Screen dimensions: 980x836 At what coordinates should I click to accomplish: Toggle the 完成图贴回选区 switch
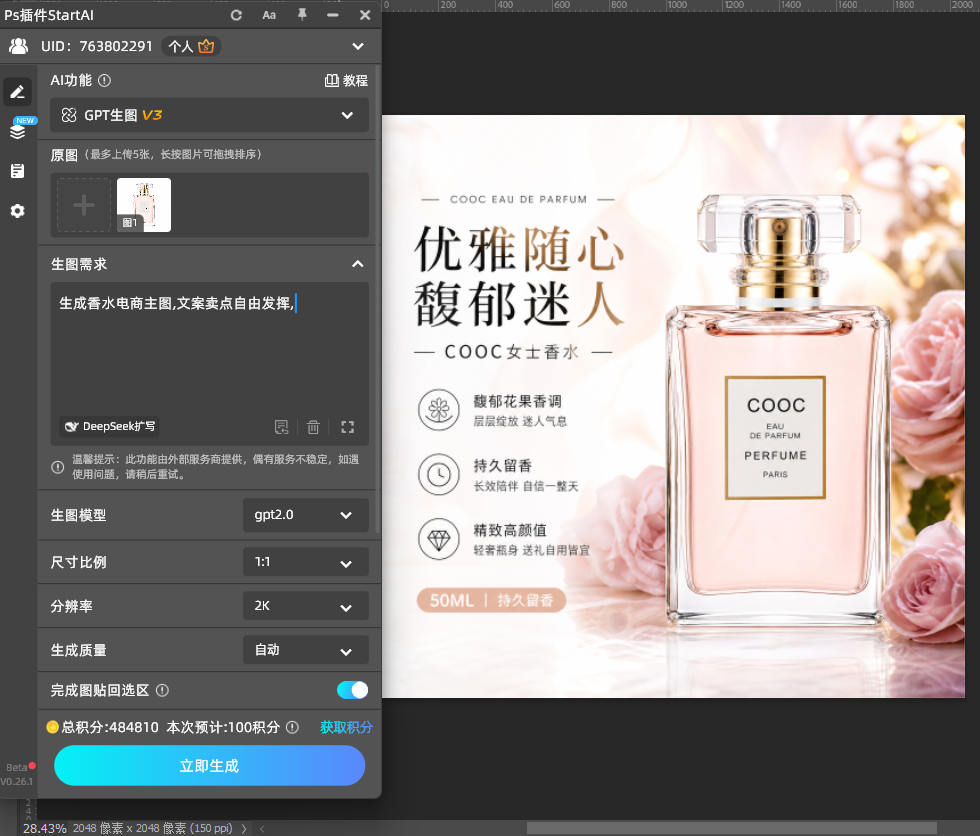click(352, 690)
